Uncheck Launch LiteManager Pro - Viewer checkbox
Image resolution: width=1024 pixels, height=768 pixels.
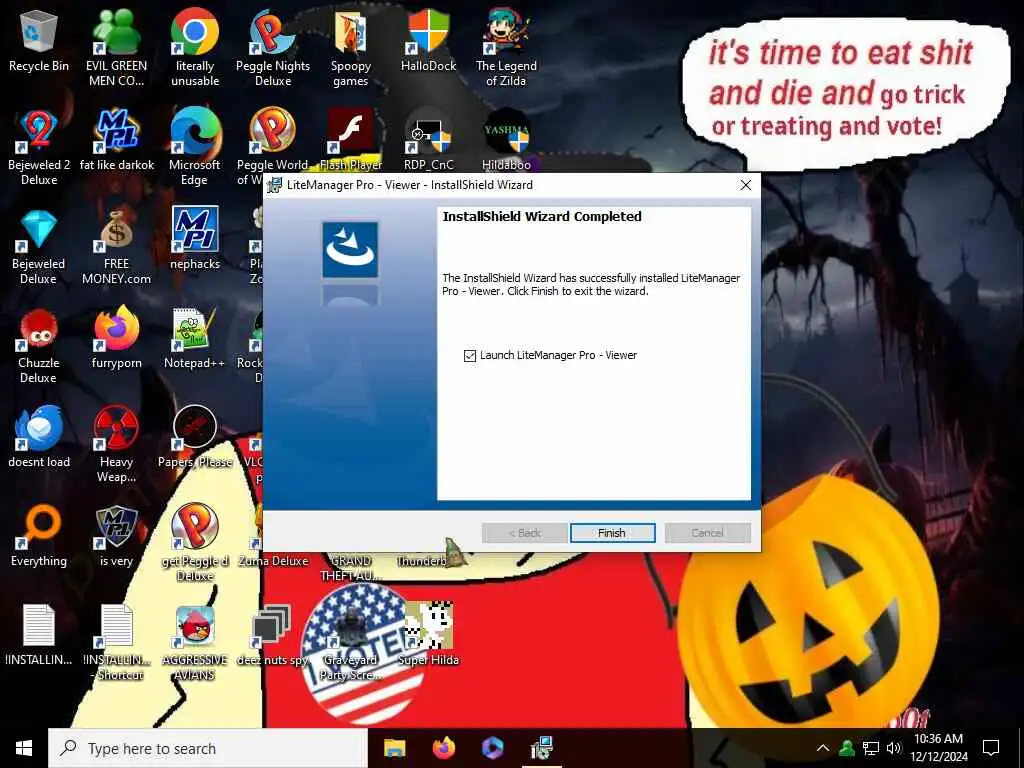pos(470,355)
